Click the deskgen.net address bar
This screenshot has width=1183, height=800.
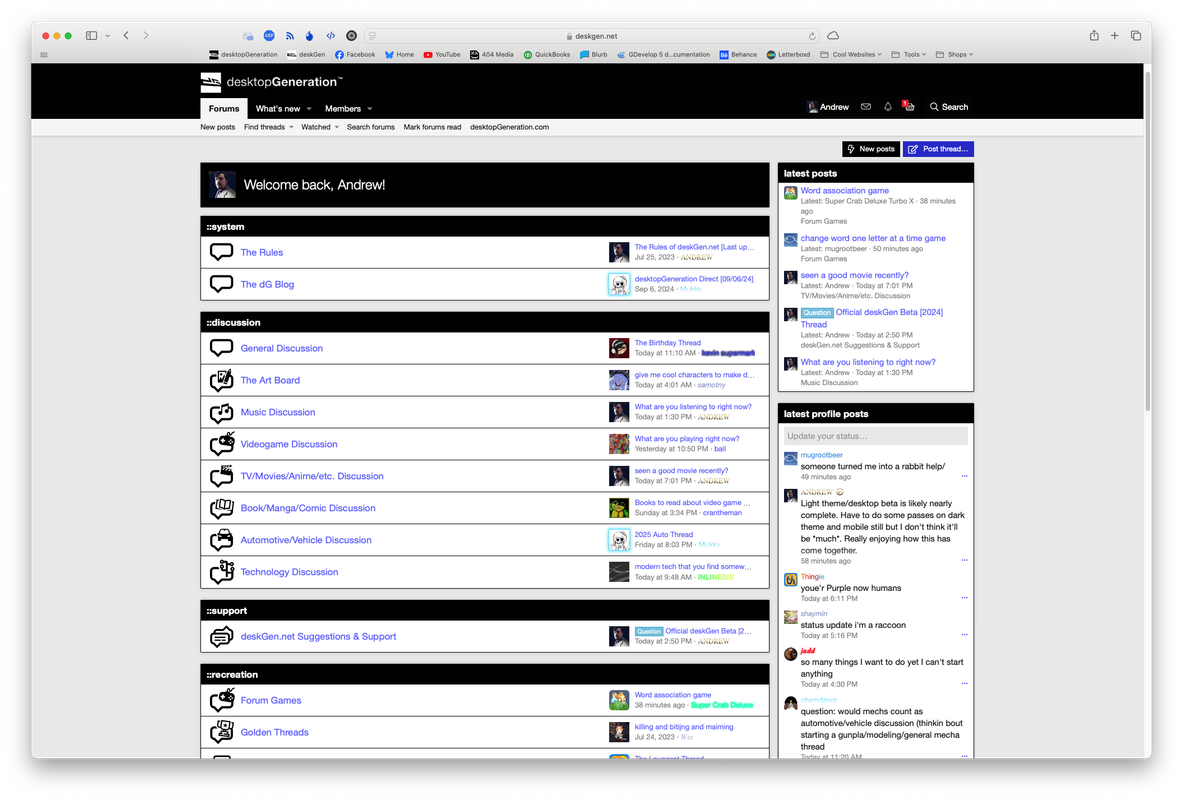coord(592,35)
